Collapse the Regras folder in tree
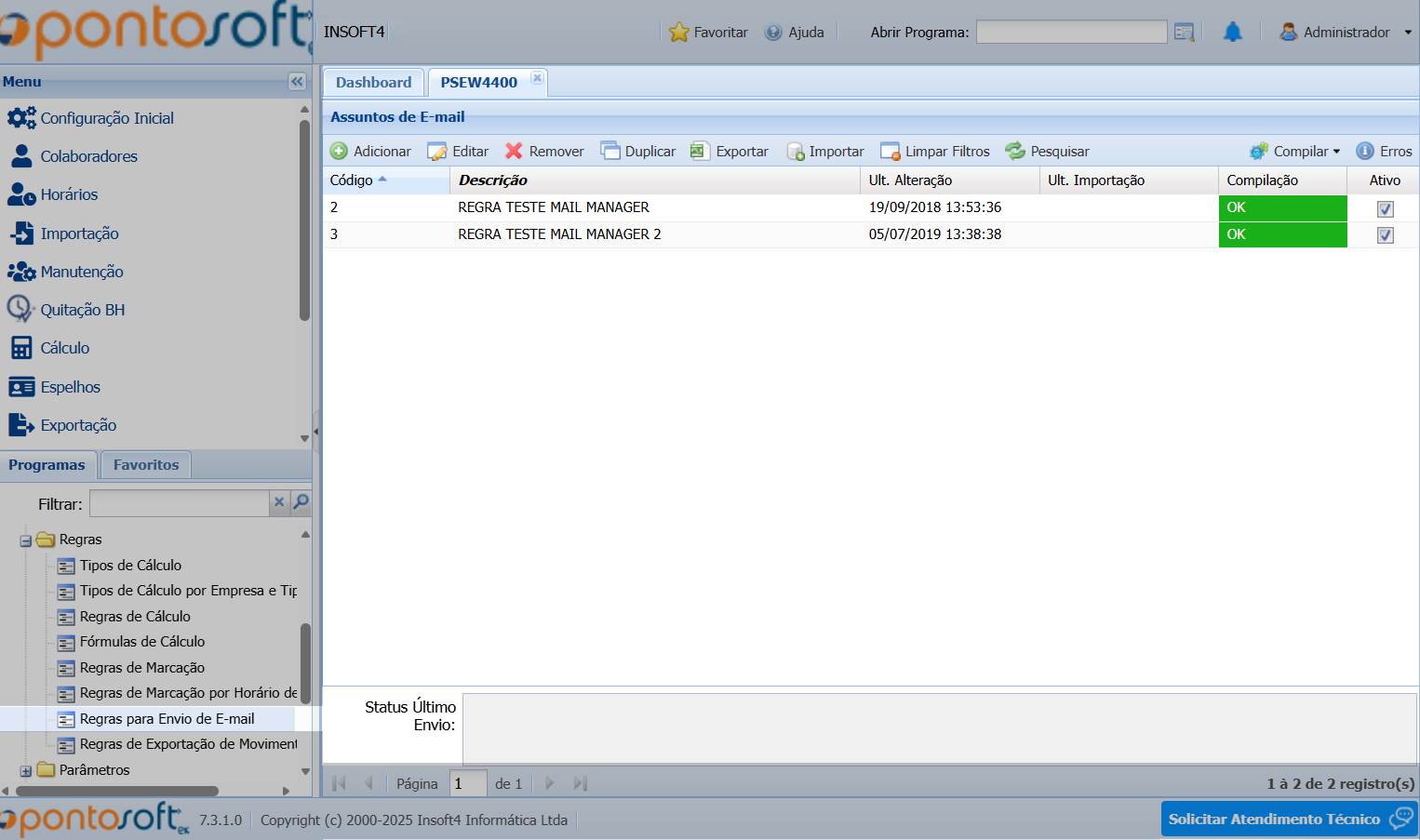Screen dimensions: 1420x840 tap(26, 540)
